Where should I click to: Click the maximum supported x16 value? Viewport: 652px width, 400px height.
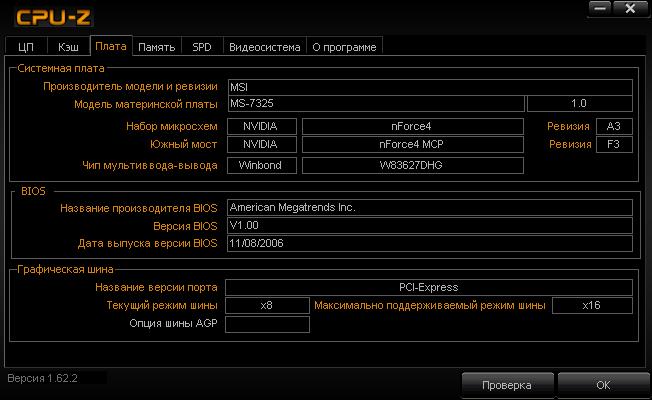tap(592, 305)
